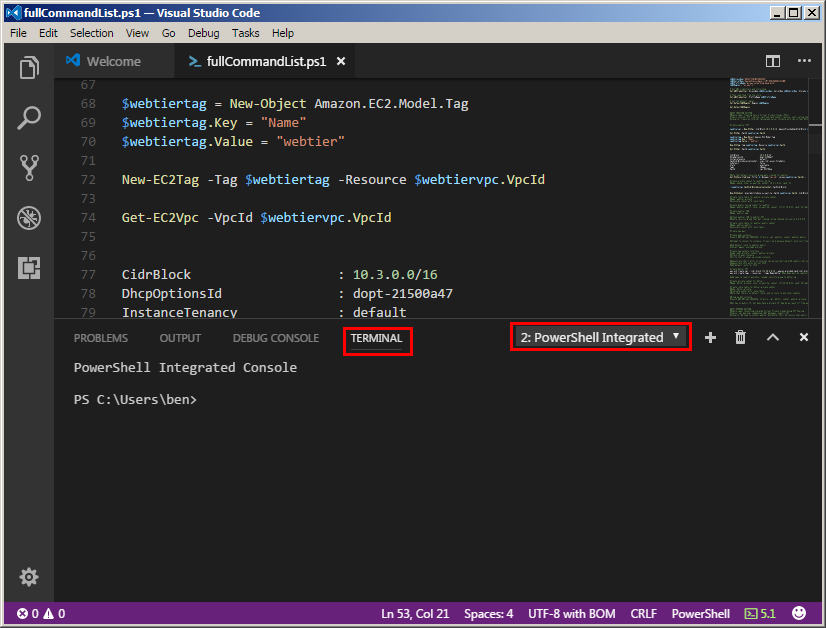Click line number 74 in the gutter

coord(88,218)
